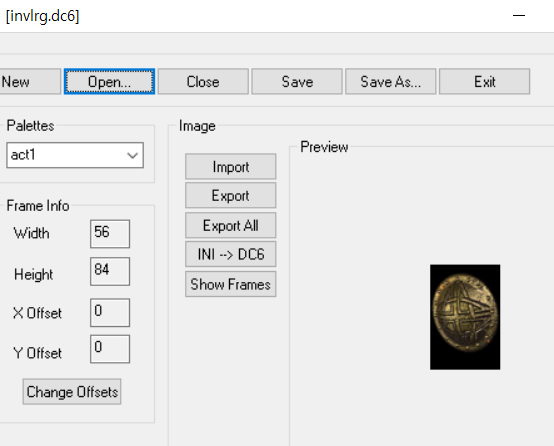Save the current file

tap(297, 82)
